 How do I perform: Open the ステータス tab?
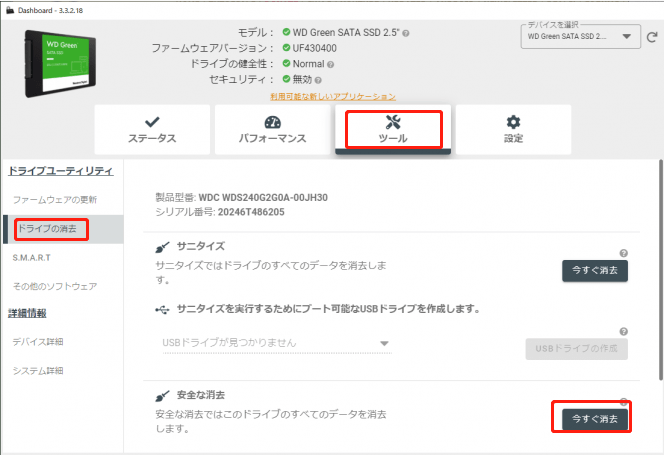click(x=152, y=130)
